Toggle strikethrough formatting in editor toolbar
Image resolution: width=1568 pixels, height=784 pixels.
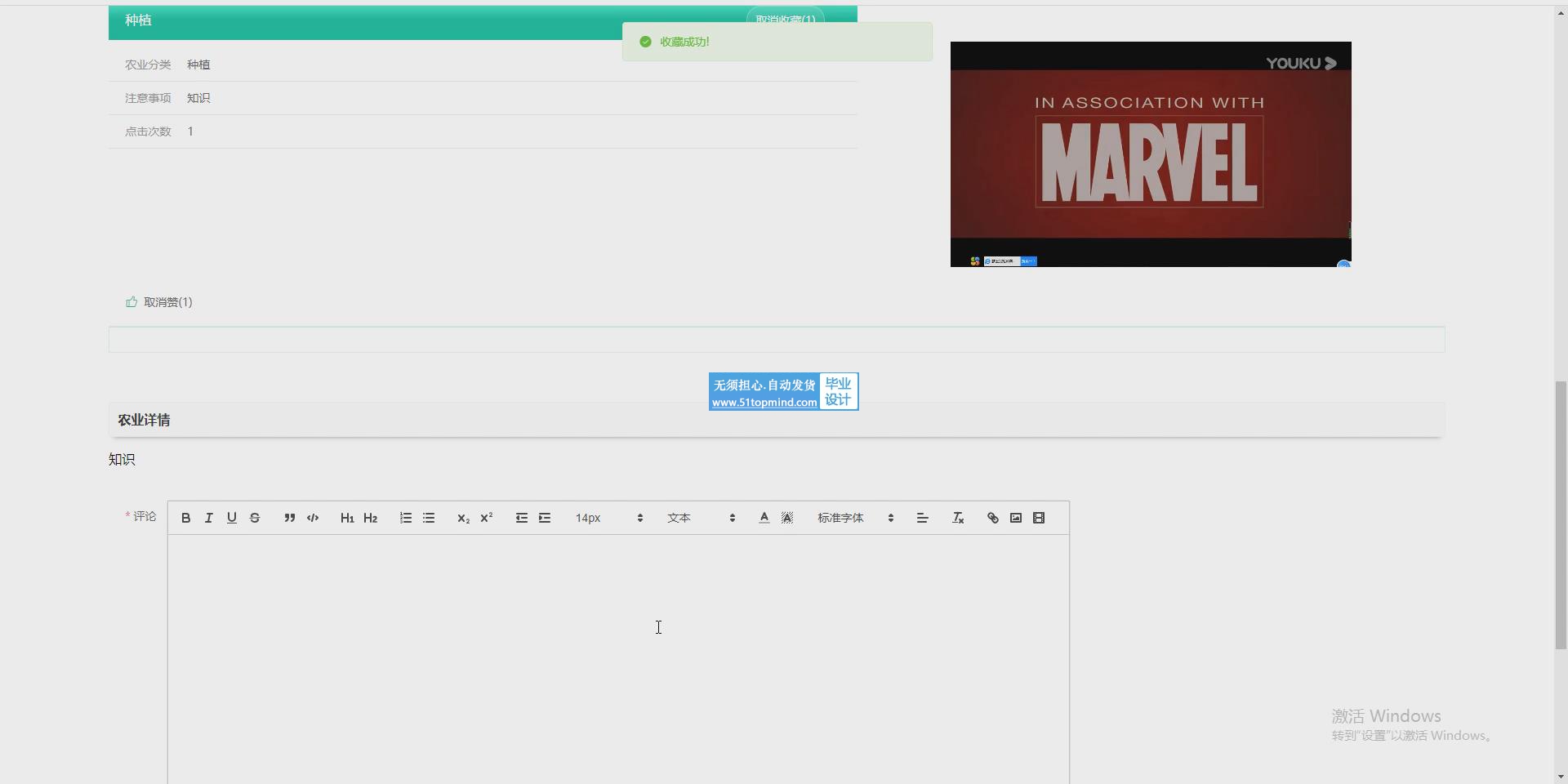(x=255, y=518)
